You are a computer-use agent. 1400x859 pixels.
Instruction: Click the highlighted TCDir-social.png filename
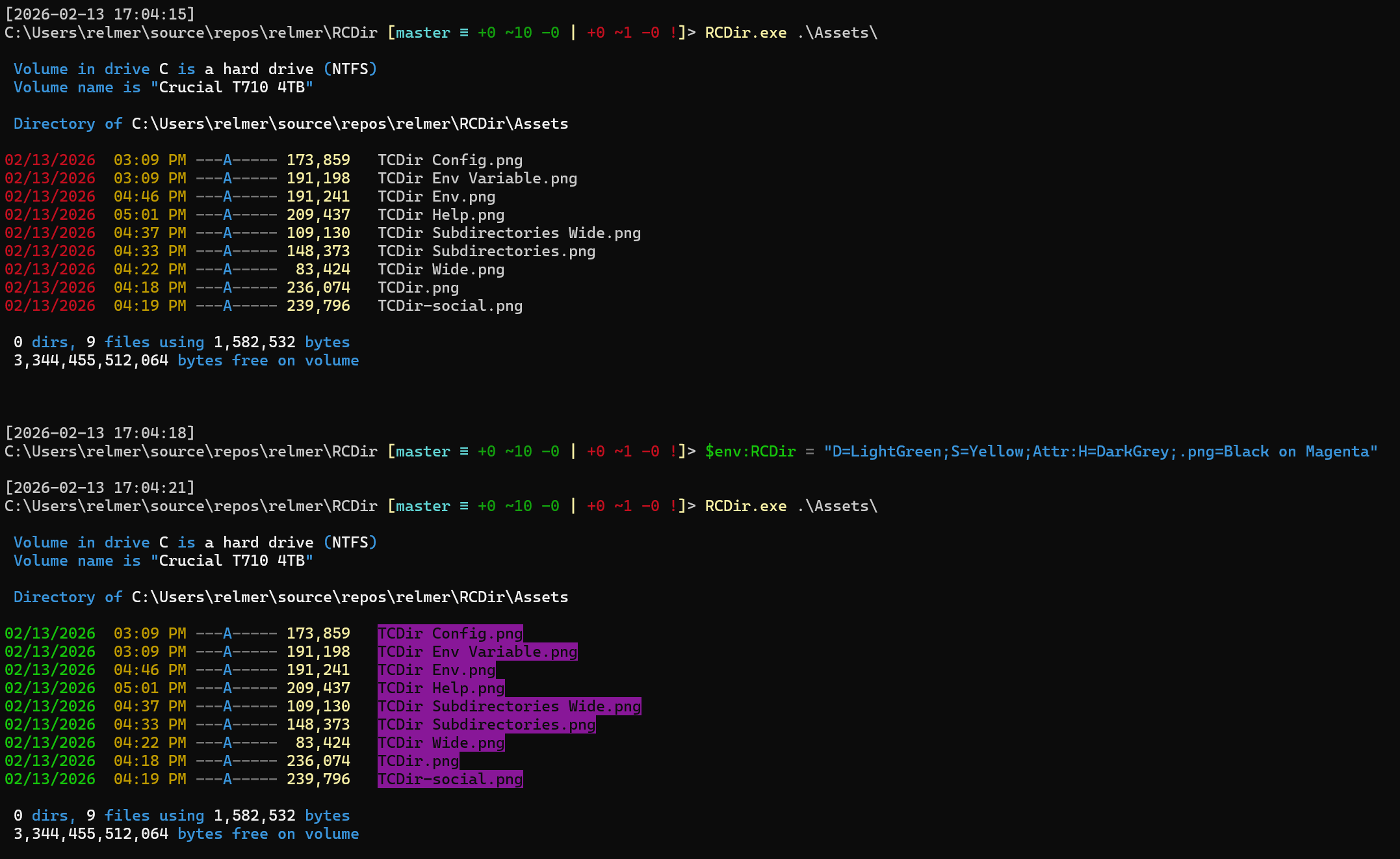[450, 779]
